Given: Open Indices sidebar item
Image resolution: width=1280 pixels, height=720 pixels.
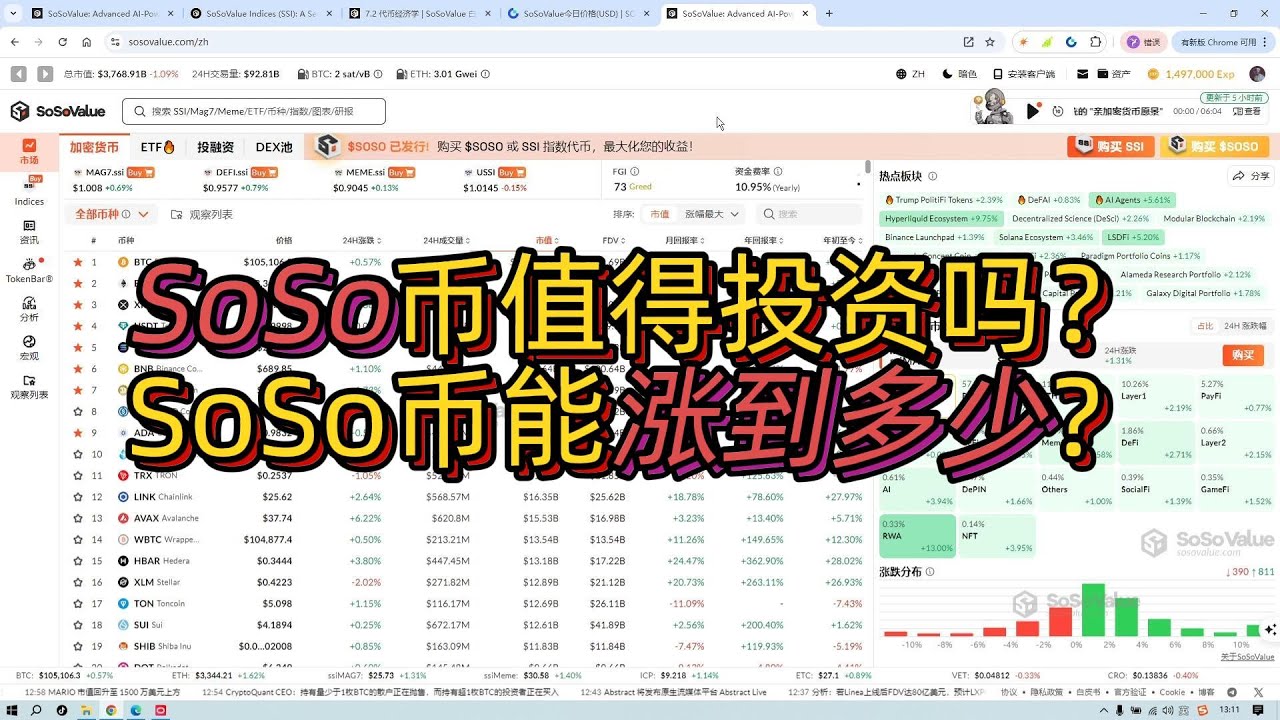Looking at the screenshot, I should (x=29, y=191).
